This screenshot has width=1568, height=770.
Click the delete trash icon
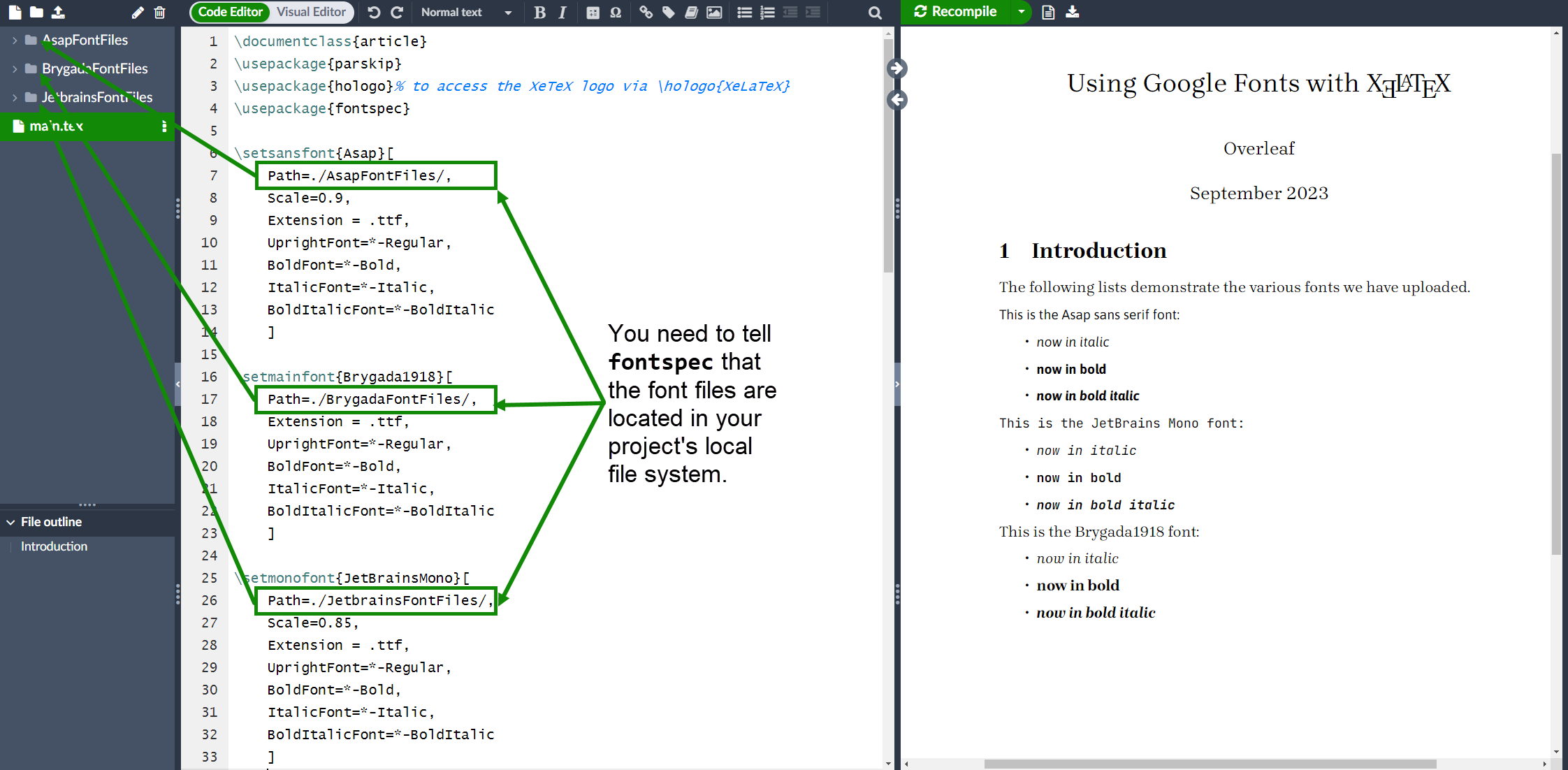point(160,12)
